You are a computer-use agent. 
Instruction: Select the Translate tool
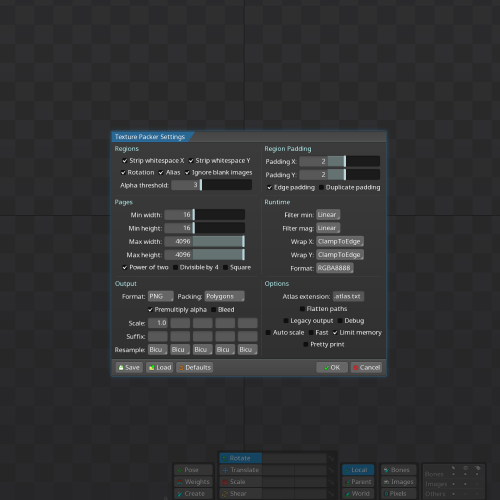[240, 470]
